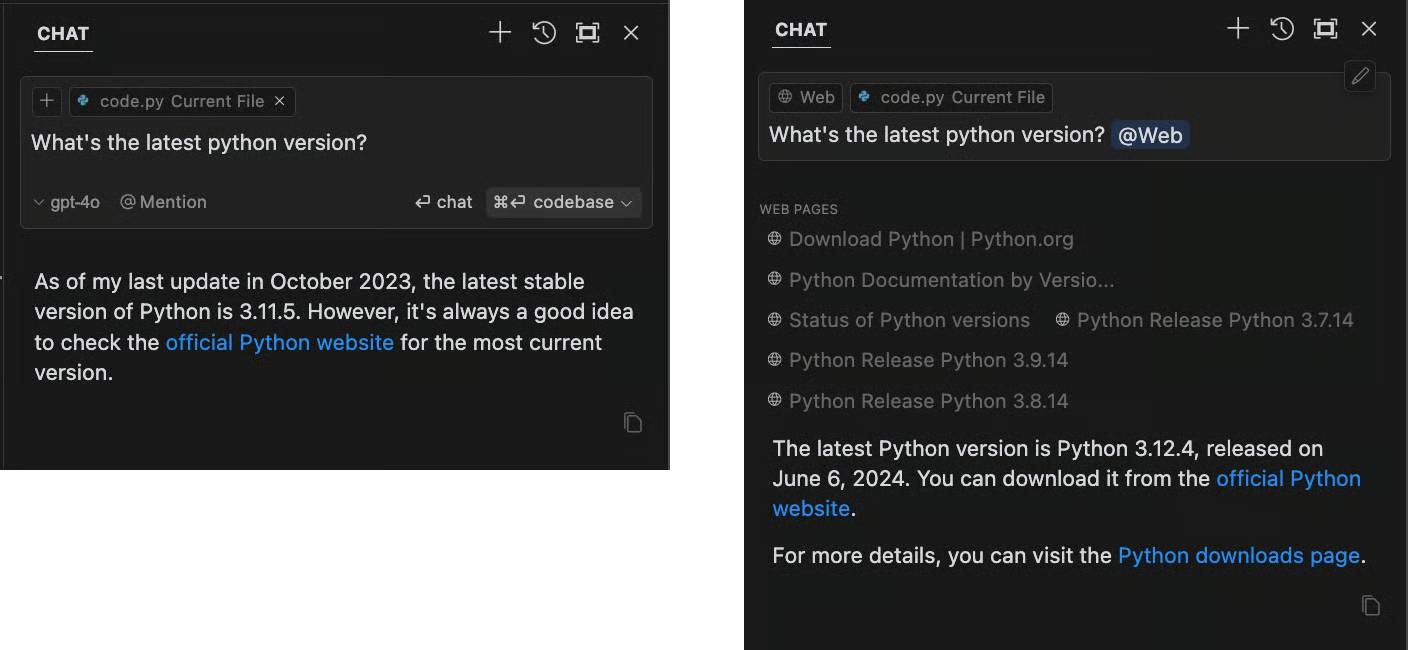This screenshot has height=650, width=1408.
Task: Select the CHAT tab on the left panel
Action: pyautogui.click(x=63, y=33)
